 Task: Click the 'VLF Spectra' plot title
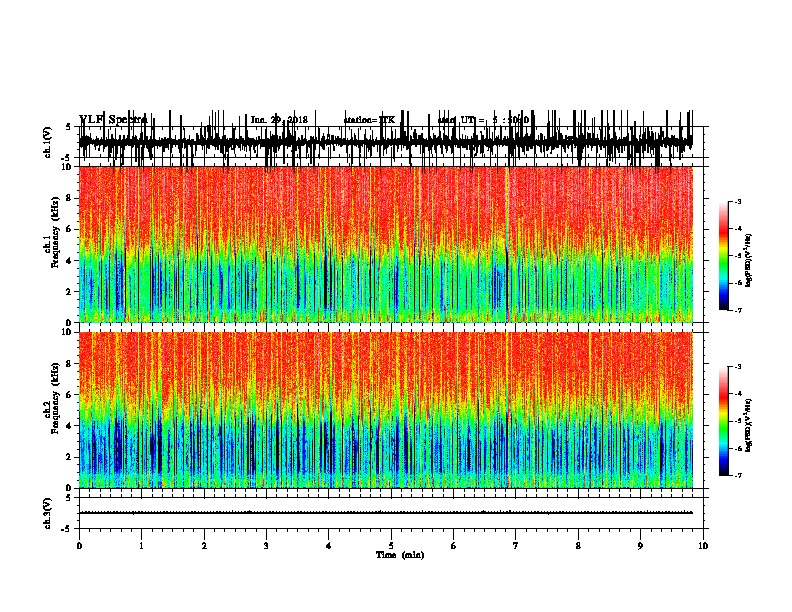pyautogui.click(x=113, y=120)
